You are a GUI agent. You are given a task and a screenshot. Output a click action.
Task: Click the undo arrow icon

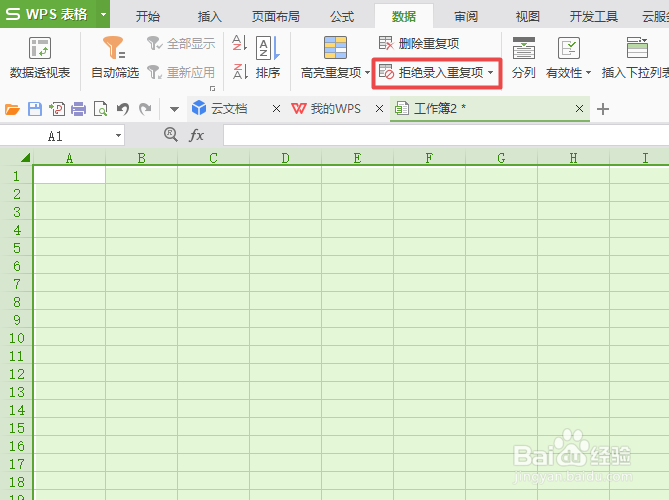(x=123, y=109)
